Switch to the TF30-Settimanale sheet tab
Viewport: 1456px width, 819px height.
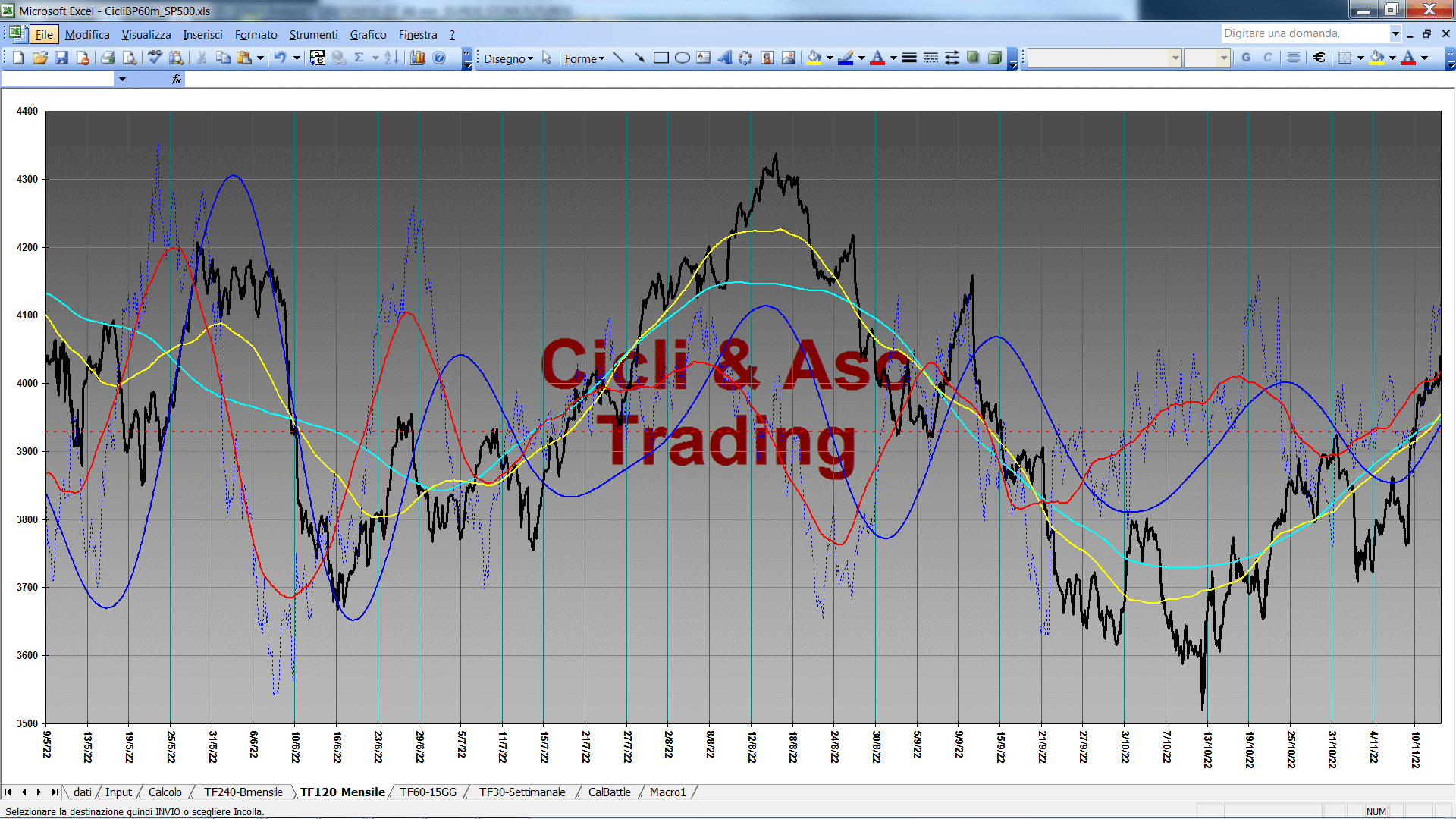522,792
